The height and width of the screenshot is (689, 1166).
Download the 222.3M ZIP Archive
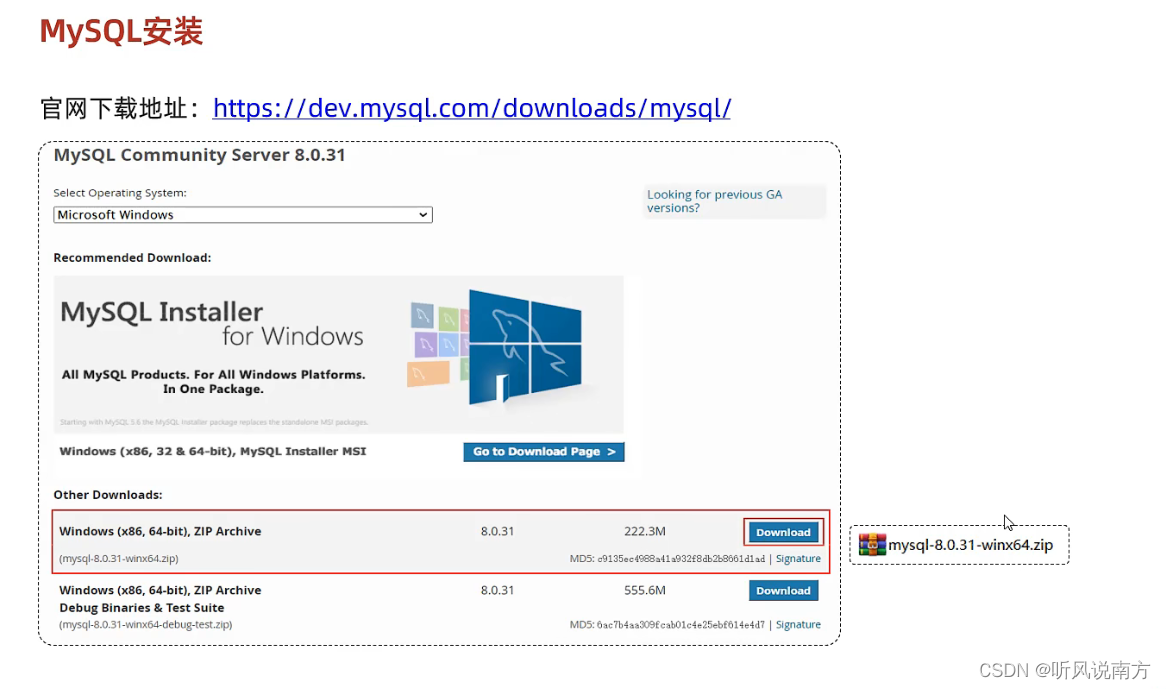click(x=783, y=532)
